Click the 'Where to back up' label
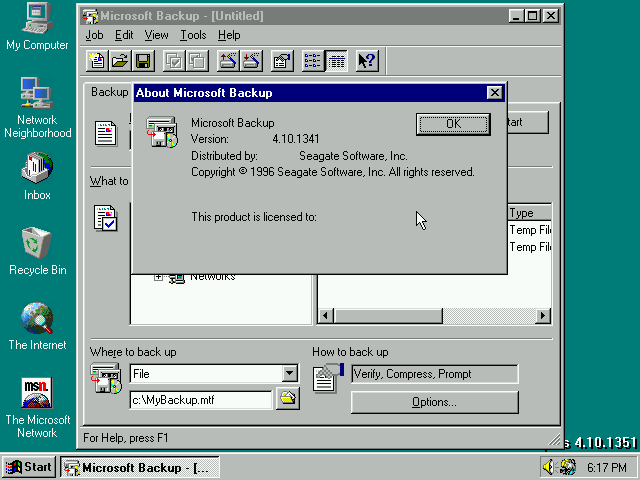Viewport: 640px width, 480px height. click(x=133, y=352)
